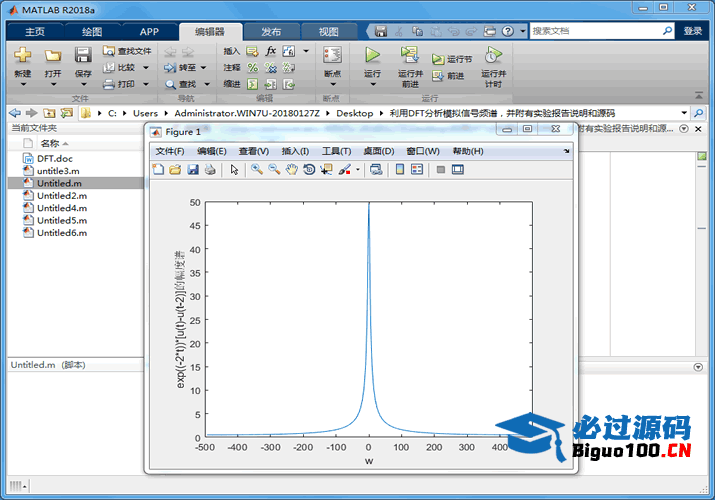Click the Breakpoints (断点) icon

(x=332, y=55)
